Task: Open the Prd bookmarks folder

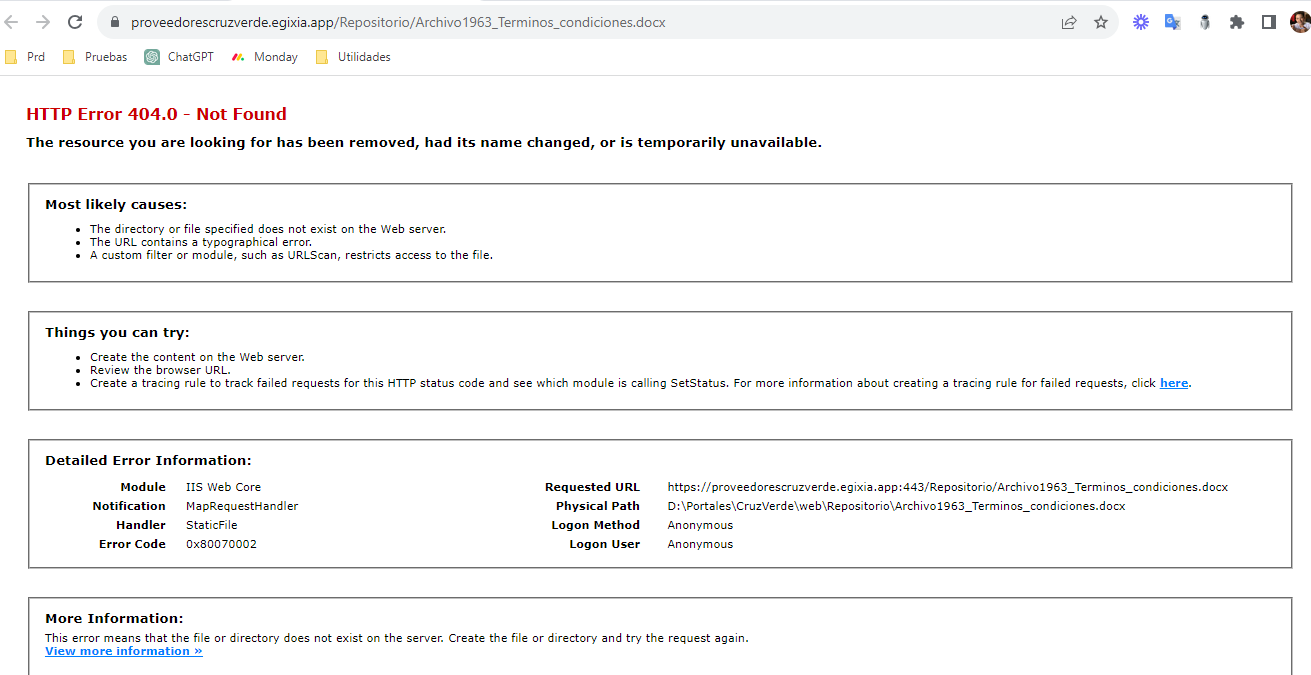Action: (x=25, y=57)
